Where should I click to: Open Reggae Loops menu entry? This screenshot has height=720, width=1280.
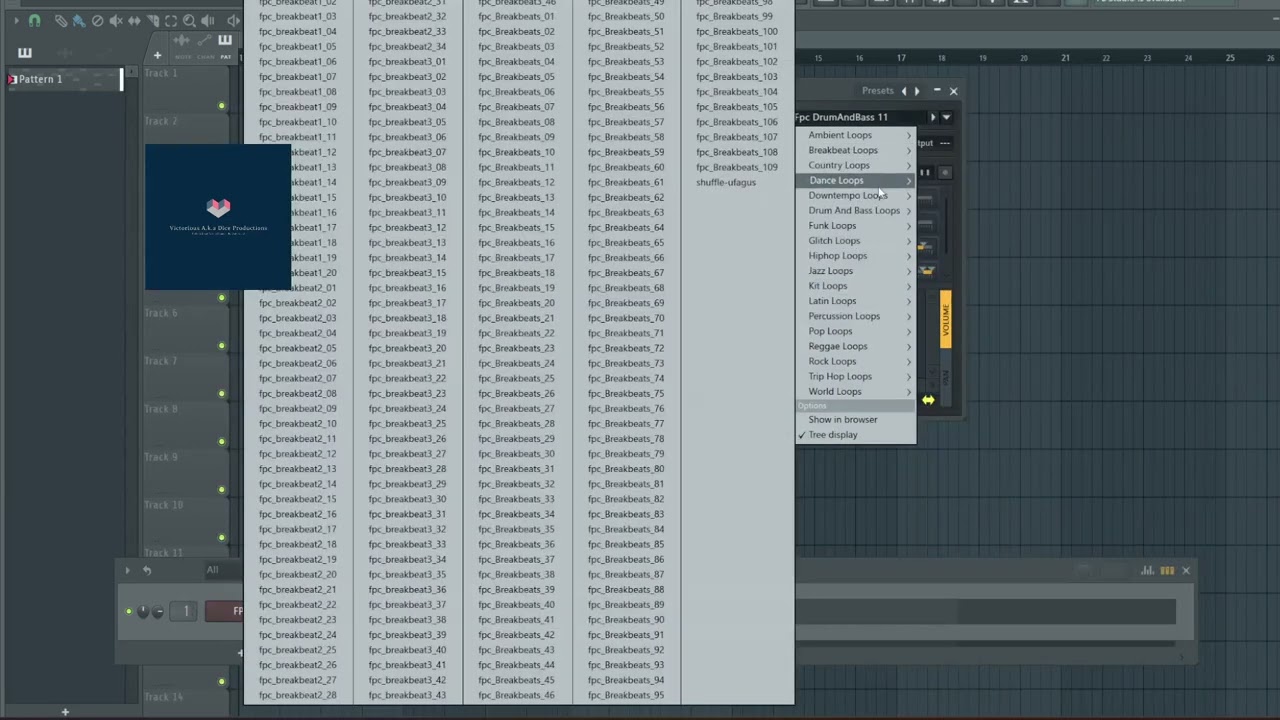point(856,346)
